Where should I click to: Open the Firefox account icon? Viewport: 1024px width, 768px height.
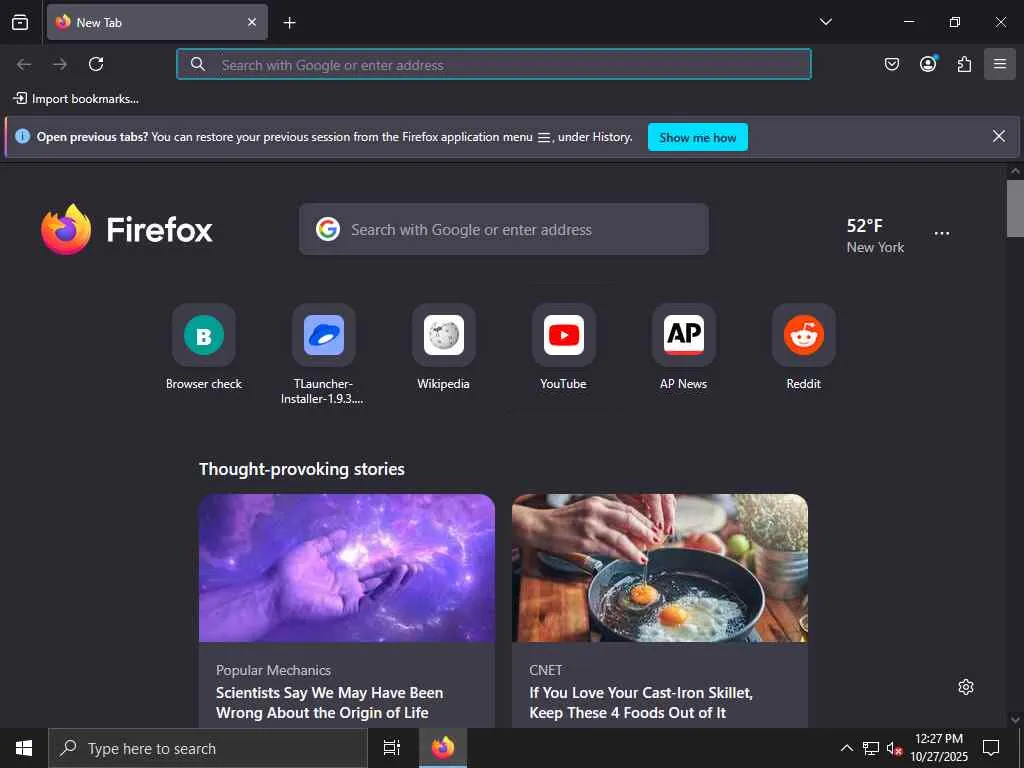coord(928,64)
